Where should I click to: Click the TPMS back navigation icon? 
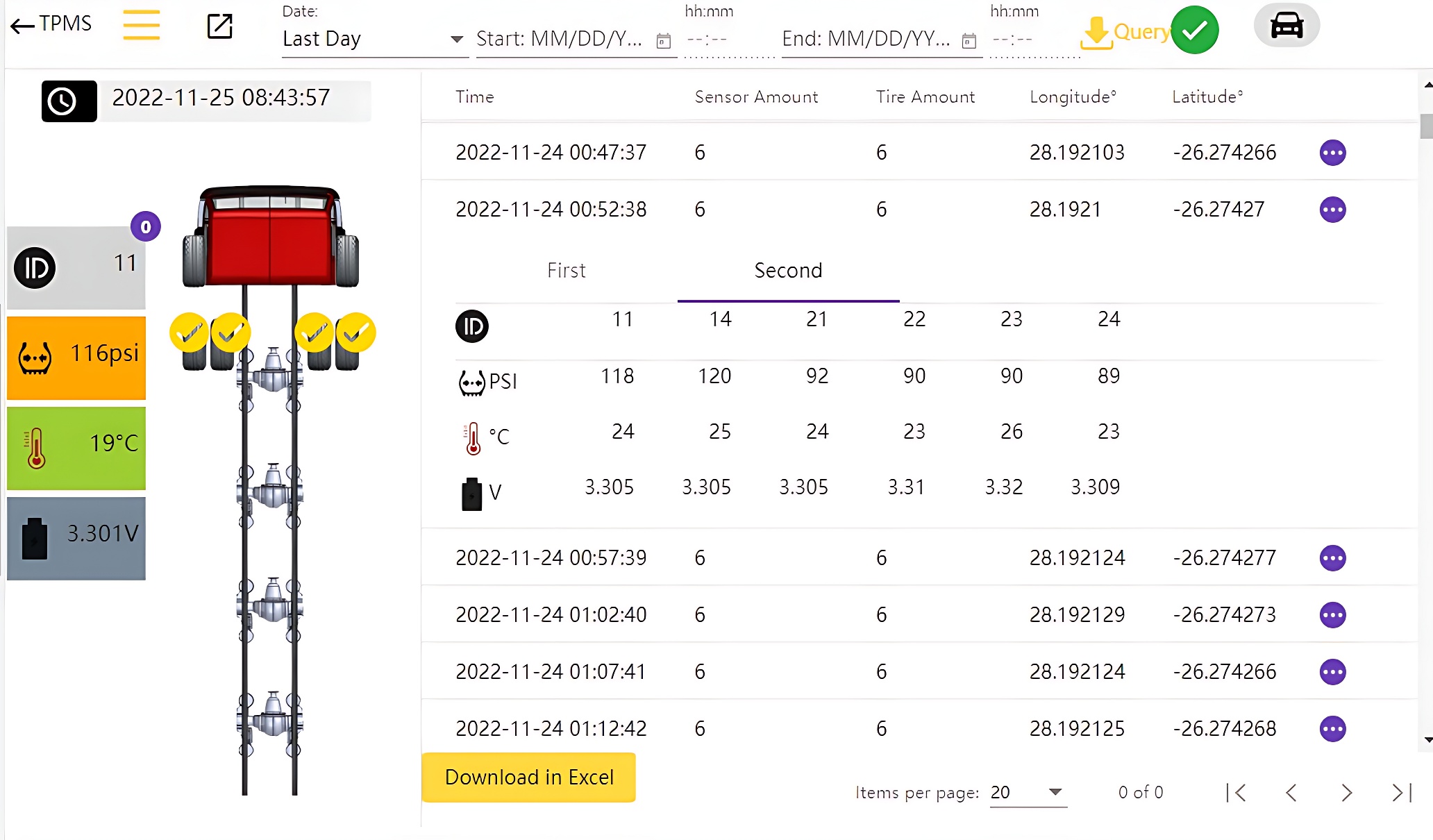point(21,24)
